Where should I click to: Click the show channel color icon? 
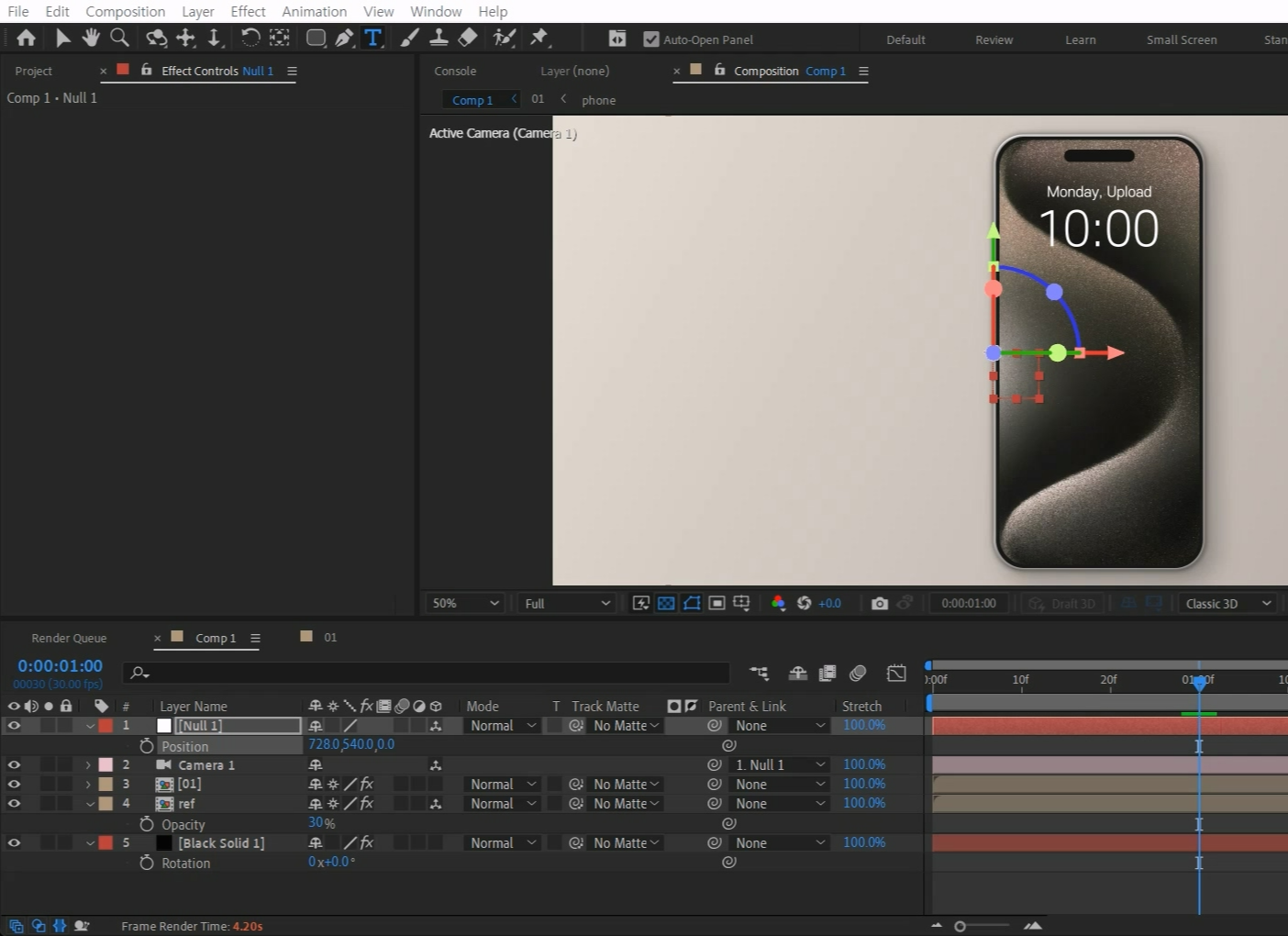click(x=778, y=603)
